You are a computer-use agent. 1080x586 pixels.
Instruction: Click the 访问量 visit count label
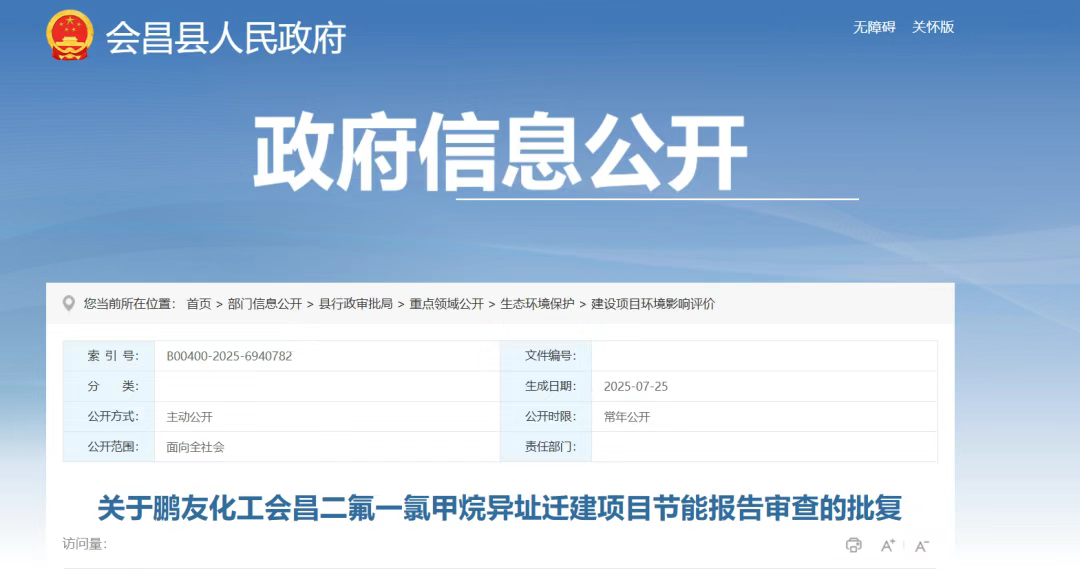85,544
